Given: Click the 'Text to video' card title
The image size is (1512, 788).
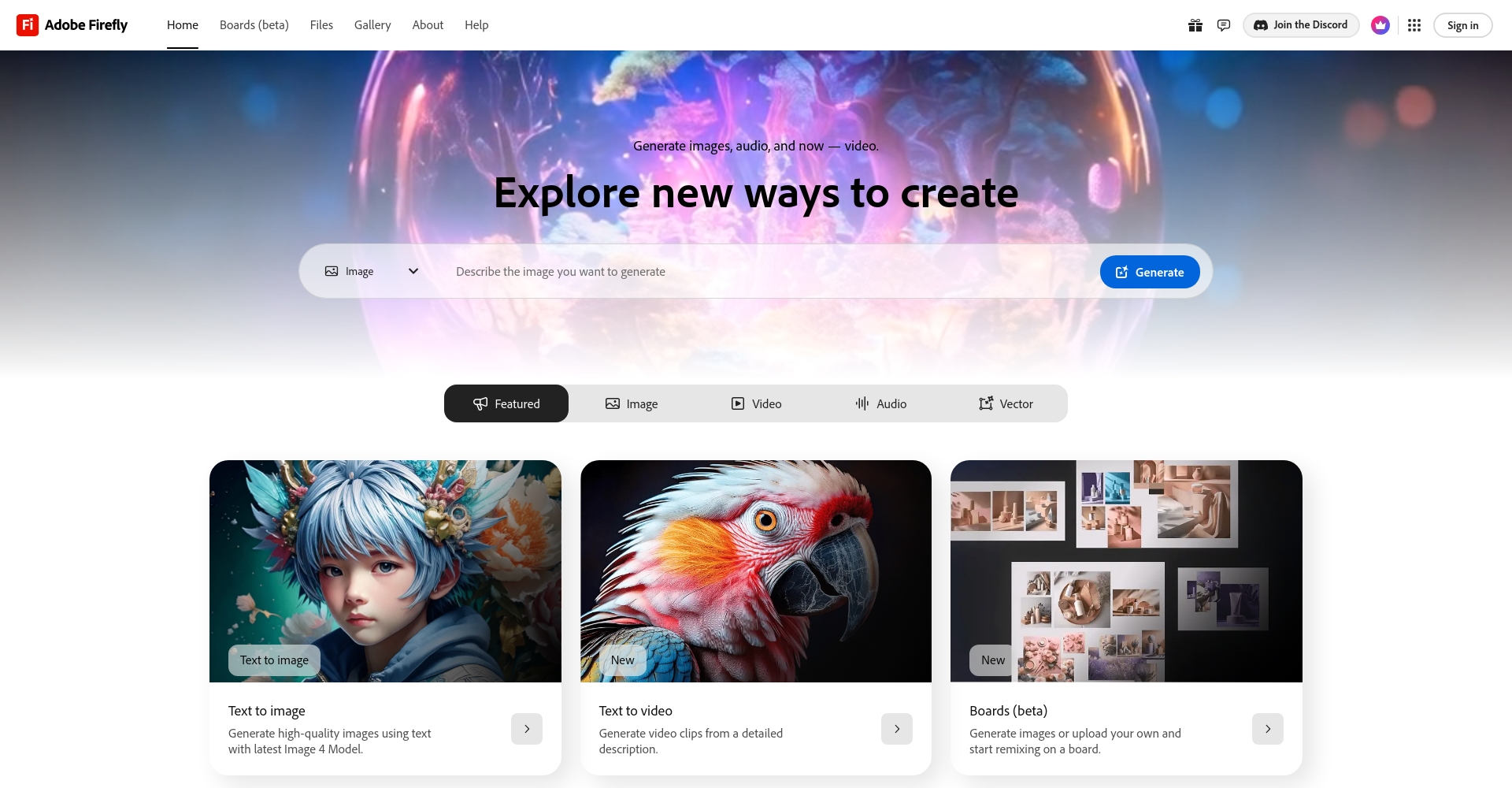Looking at the screenshot, I should (x=636, y=711).
